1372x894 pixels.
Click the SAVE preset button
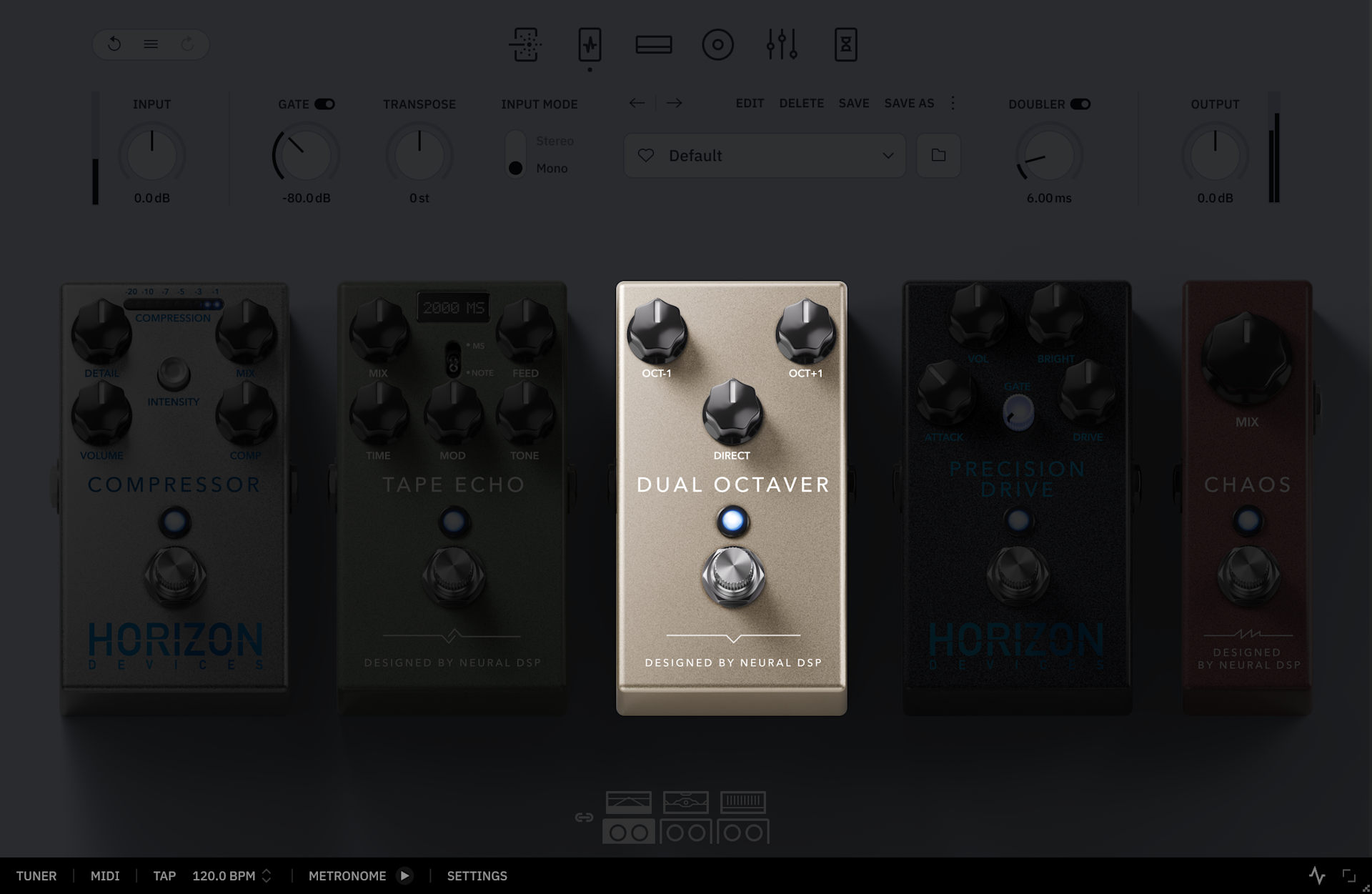pos(854,103)
